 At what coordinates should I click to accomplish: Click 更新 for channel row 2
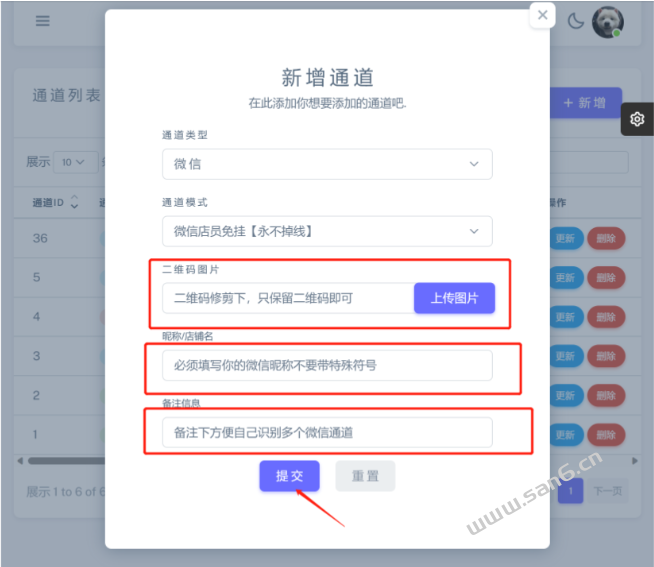pos(566,396)
